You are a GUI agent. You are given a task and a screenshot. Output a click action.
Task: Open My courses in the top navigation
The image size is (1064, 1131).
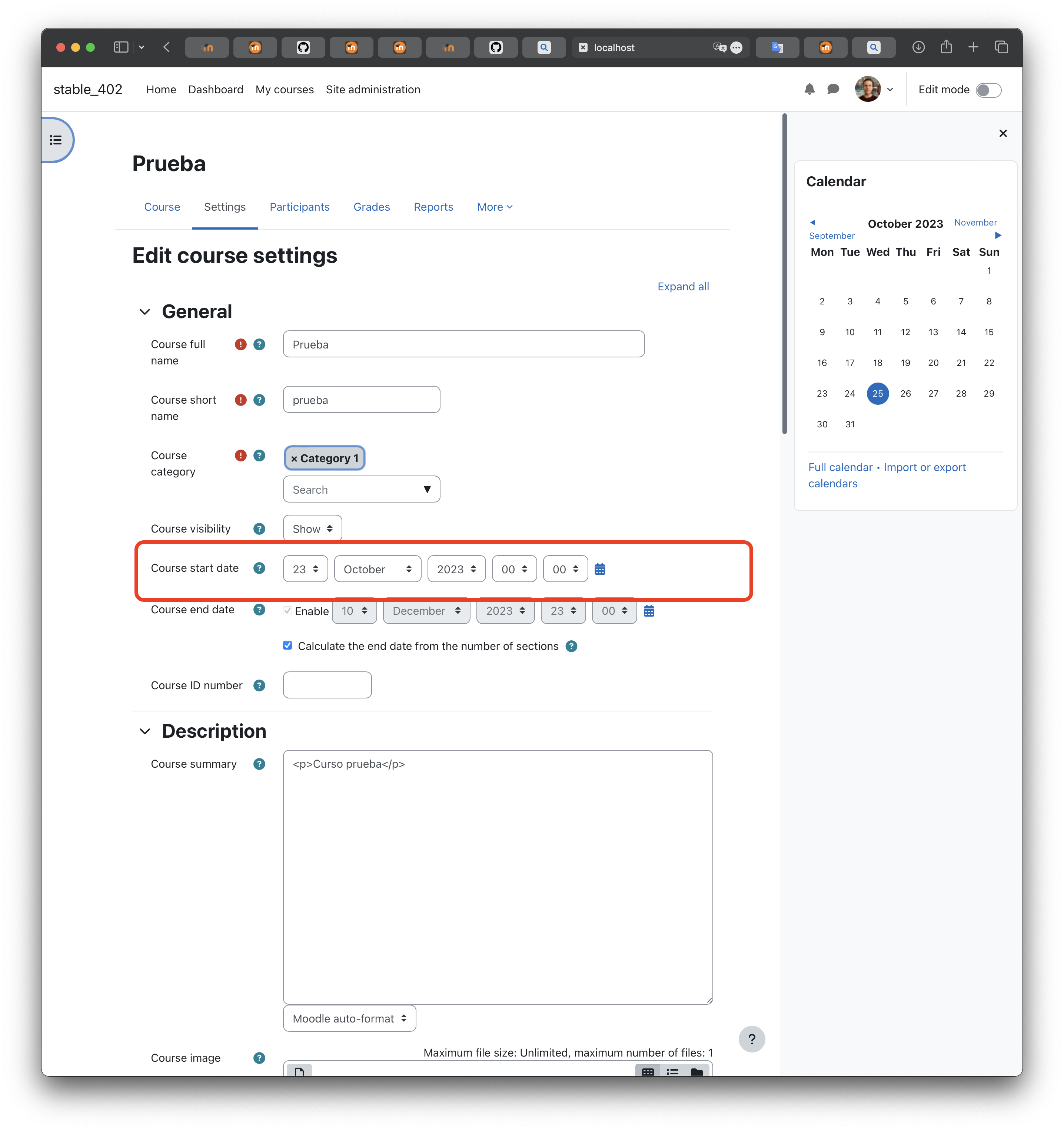(x=285, y=89)
